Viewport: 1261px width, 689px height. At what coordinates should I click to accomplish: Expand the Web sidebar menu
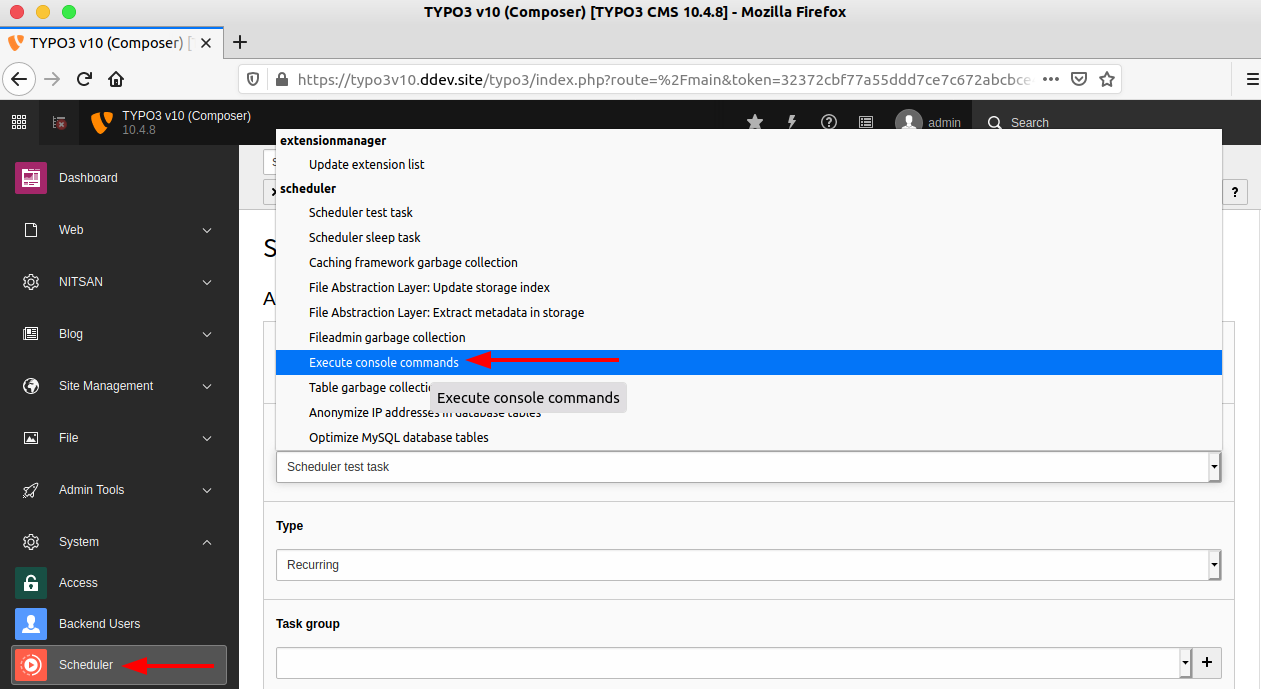(206, 230)
